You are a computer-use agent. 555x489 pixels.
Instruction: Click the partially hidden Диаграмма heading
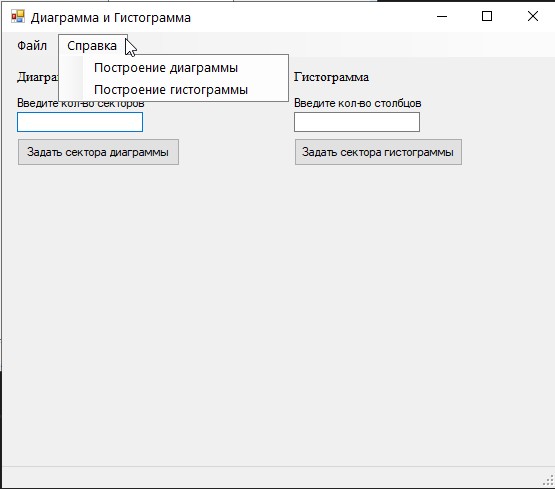click(38, 77)
